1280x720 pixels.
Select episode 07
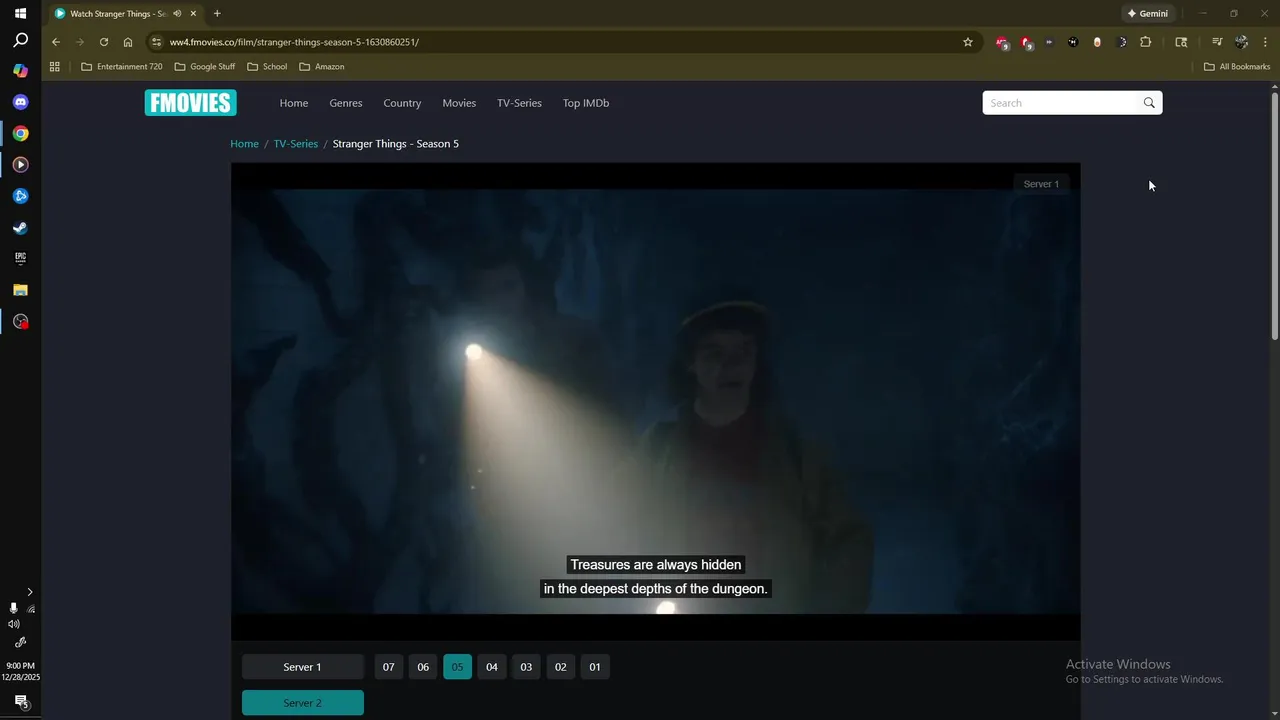pyautogui.click(x=389, y=667)
